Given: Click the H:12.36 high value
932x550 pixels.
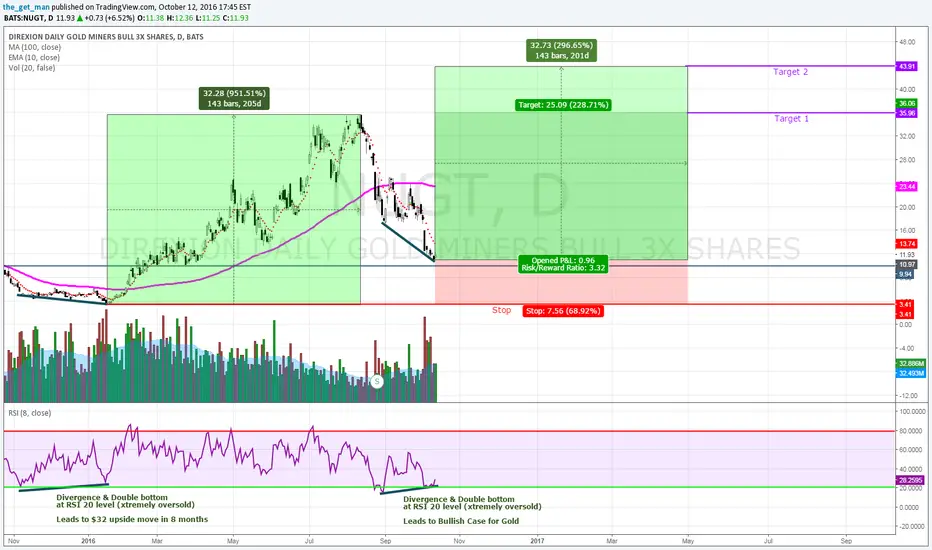Looking at the screenshot, I should pos(180,18).
